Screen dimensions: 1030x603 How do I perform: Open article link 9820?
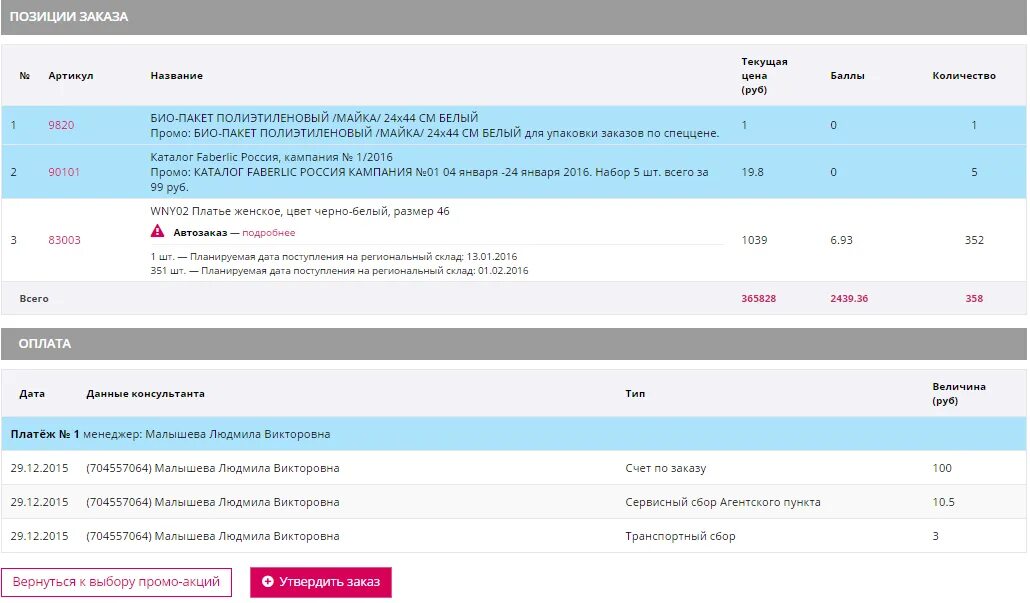pyautogui.click(x=61, y=125)
